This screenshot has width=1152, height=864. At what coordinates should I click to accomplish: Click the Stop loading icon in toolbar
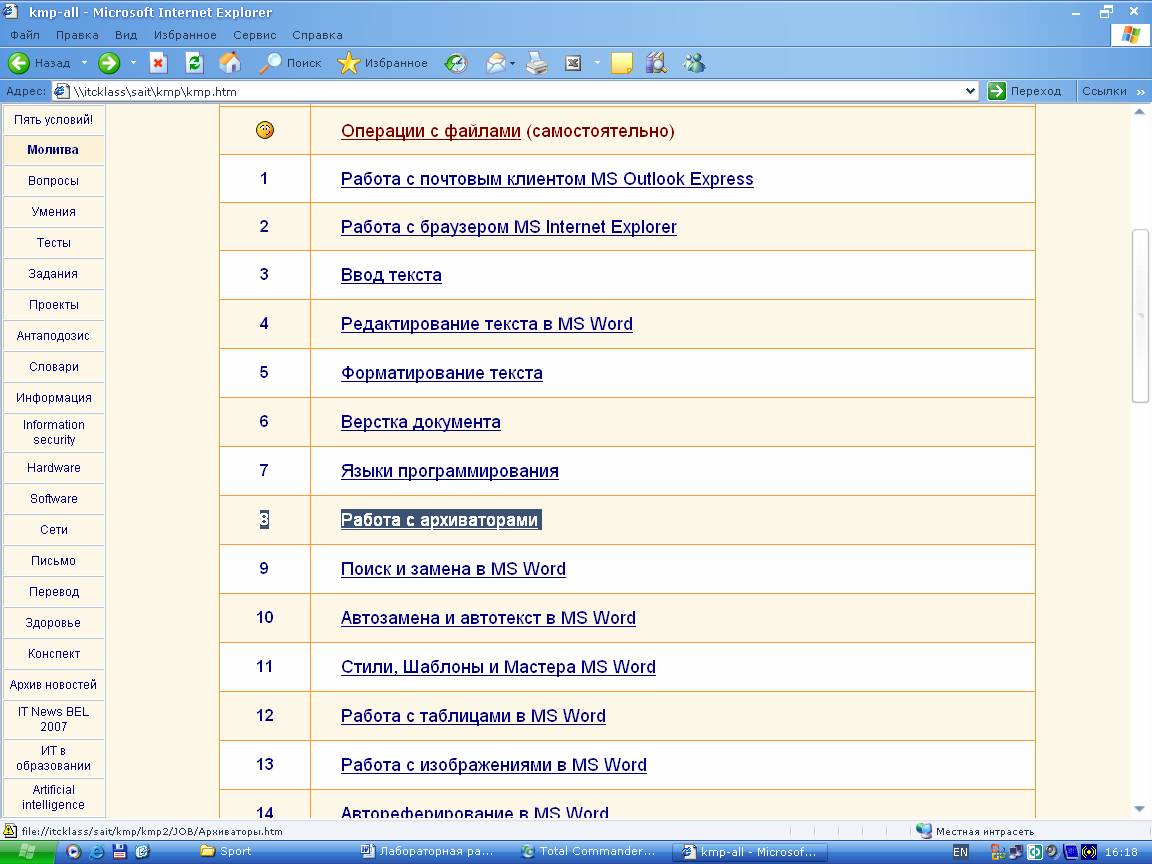(158, 63)
